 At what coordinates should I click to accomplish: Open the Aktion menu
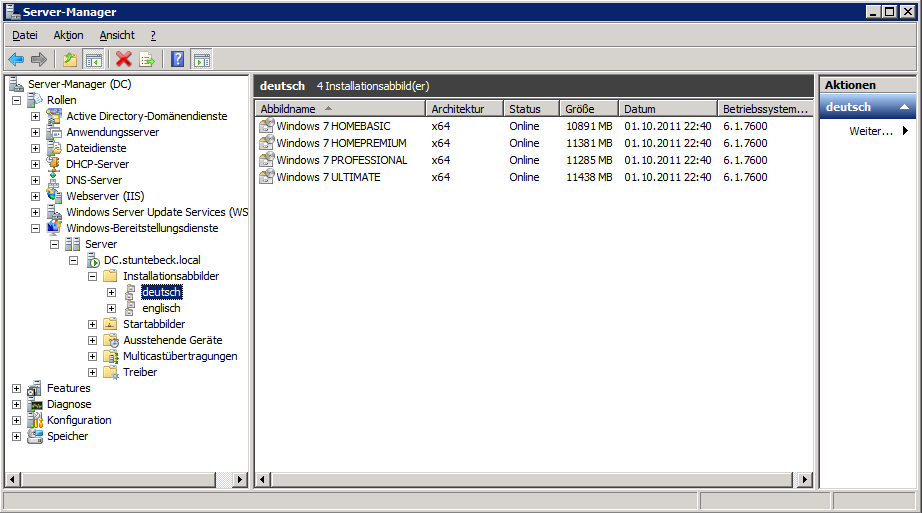(x=68, y=35)
